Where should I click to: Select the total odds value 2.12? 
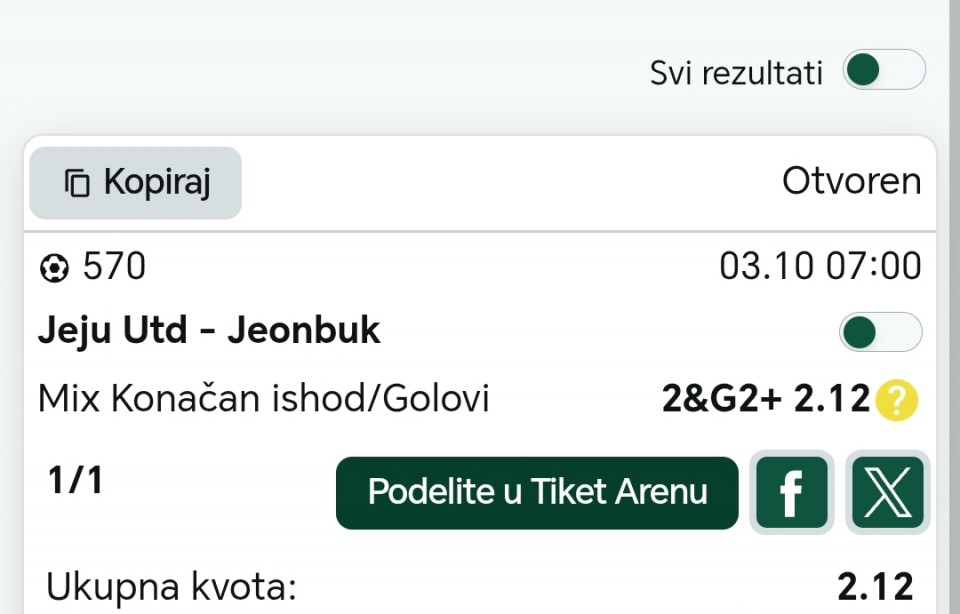point(875,587)
